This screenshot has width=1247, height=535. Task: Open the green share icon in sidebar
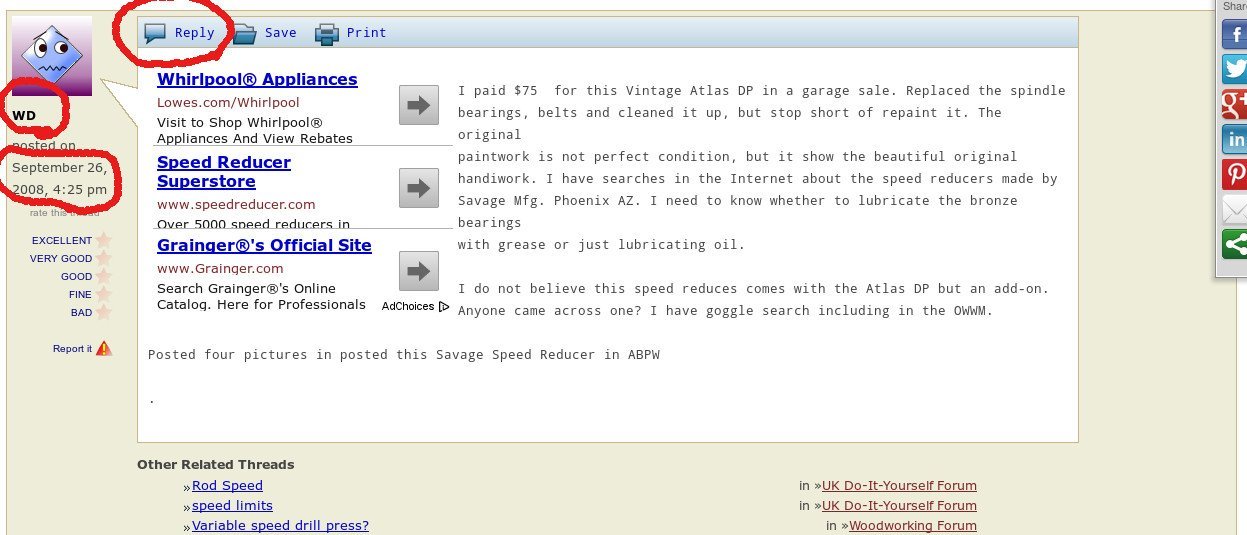(x=1234, y=244)
